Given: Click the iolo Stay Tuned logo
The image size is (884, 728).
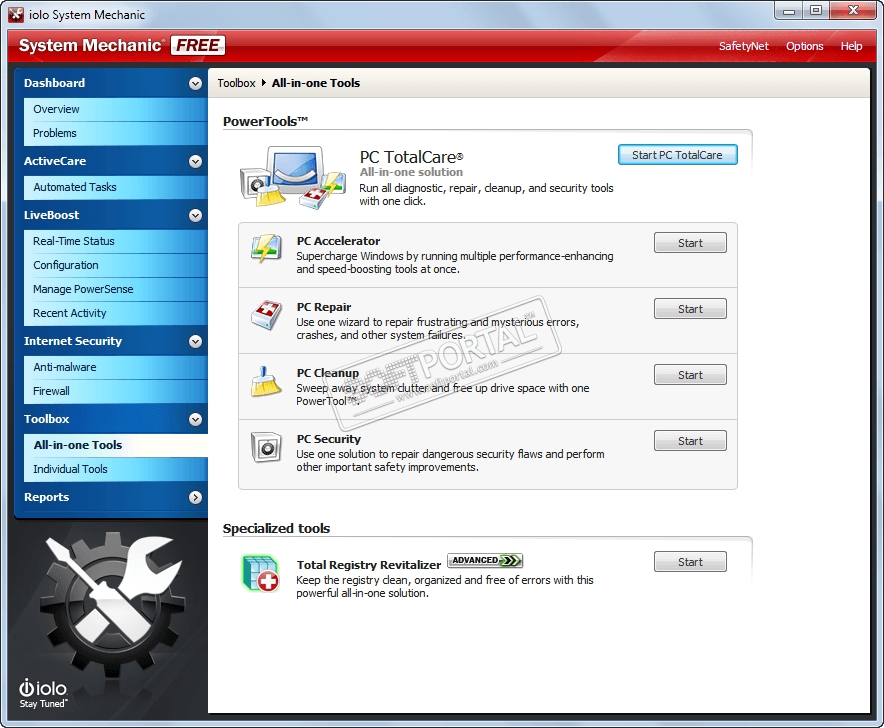Looking at the screenshot, I should point(43,693).
